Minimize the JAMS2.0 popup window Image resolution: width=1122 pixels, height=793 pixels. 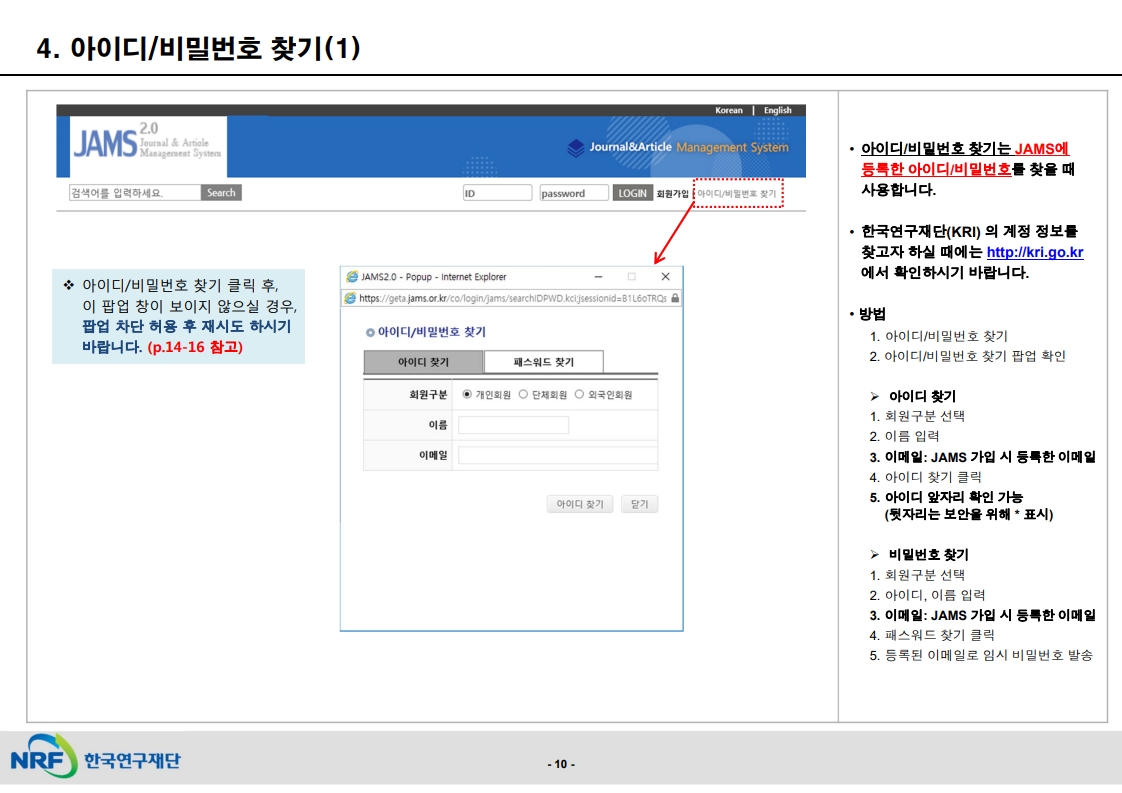598,276
